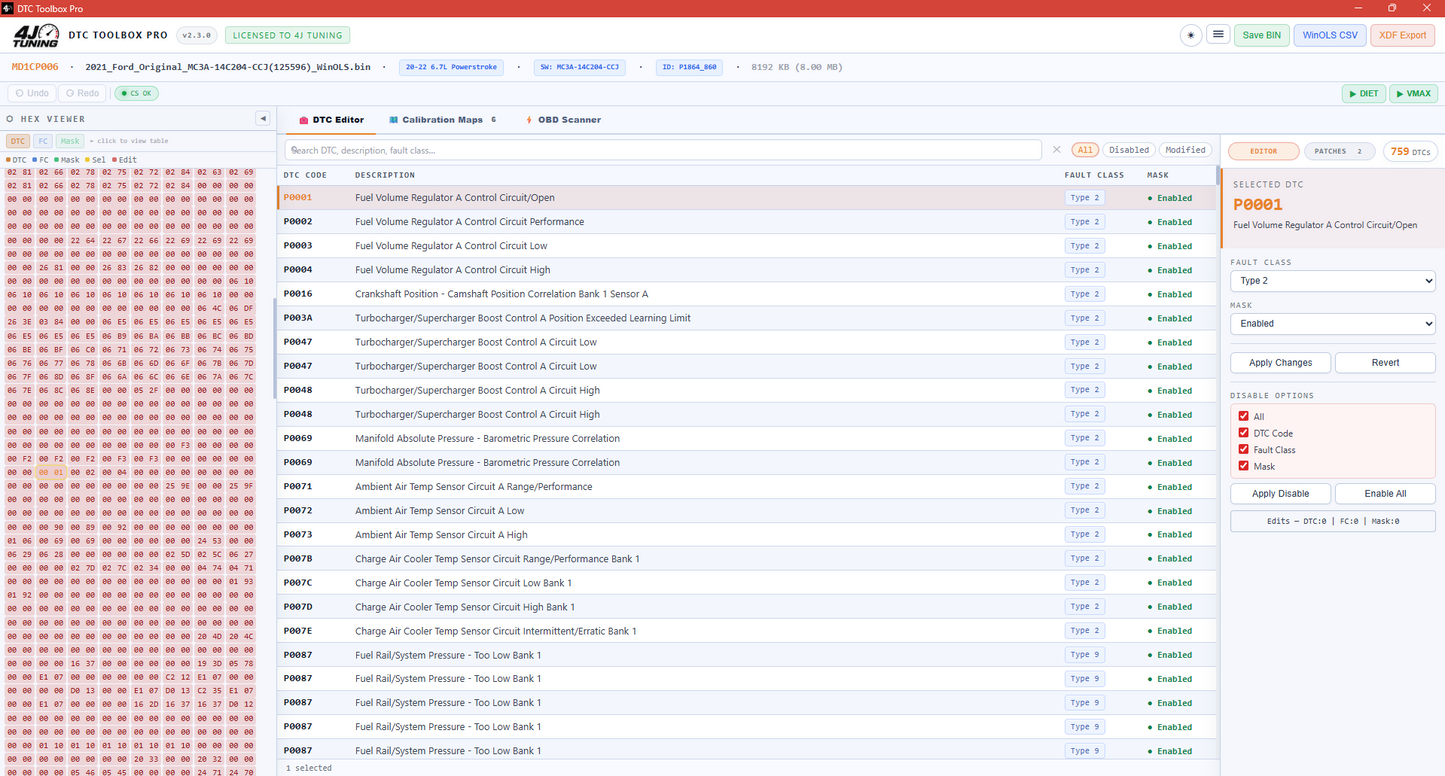Select row P003A Boost Control

(x=746, y=318)
